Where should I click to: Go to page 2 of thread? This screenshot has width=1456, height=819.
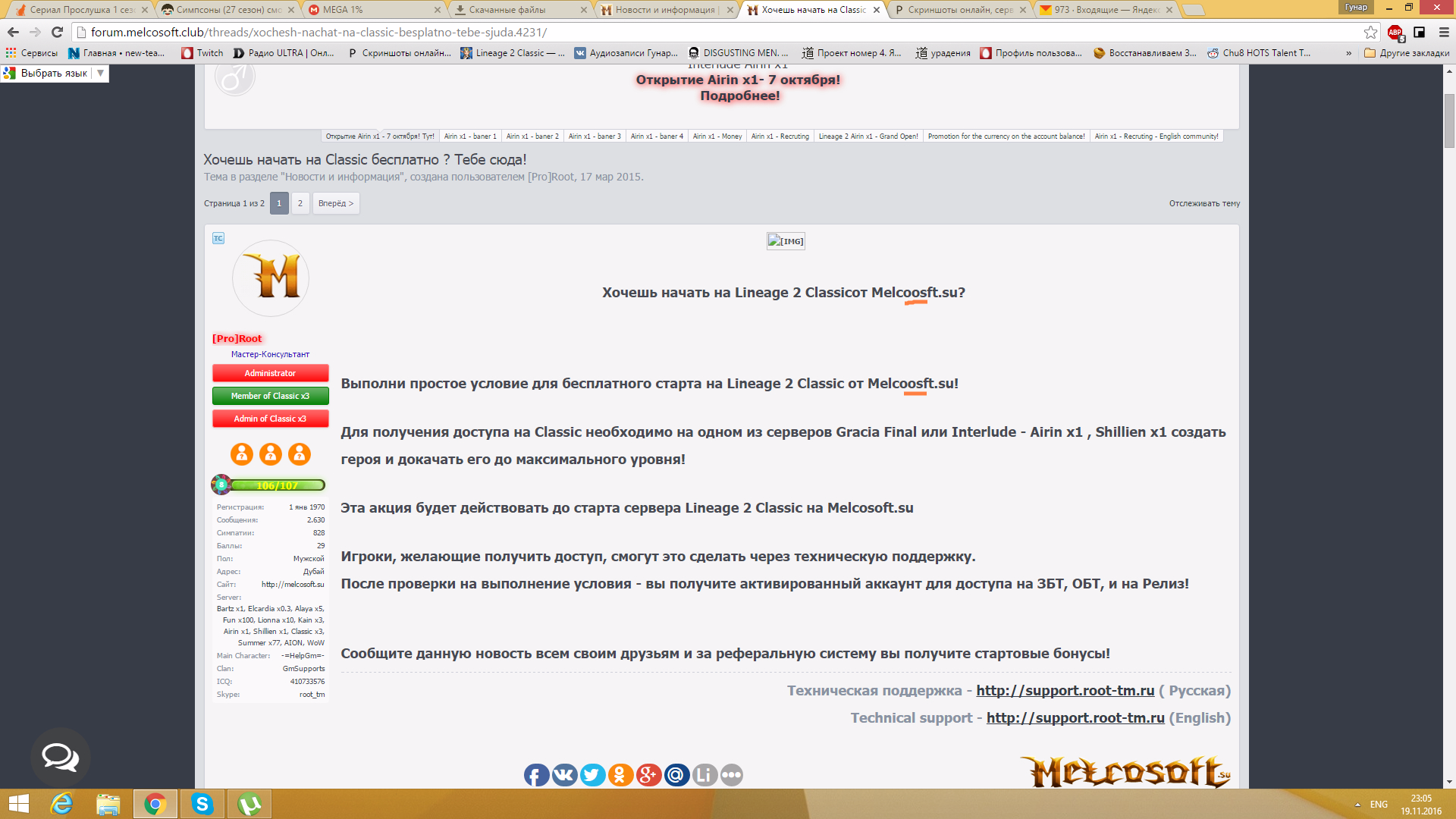click(x=300, y=203)
